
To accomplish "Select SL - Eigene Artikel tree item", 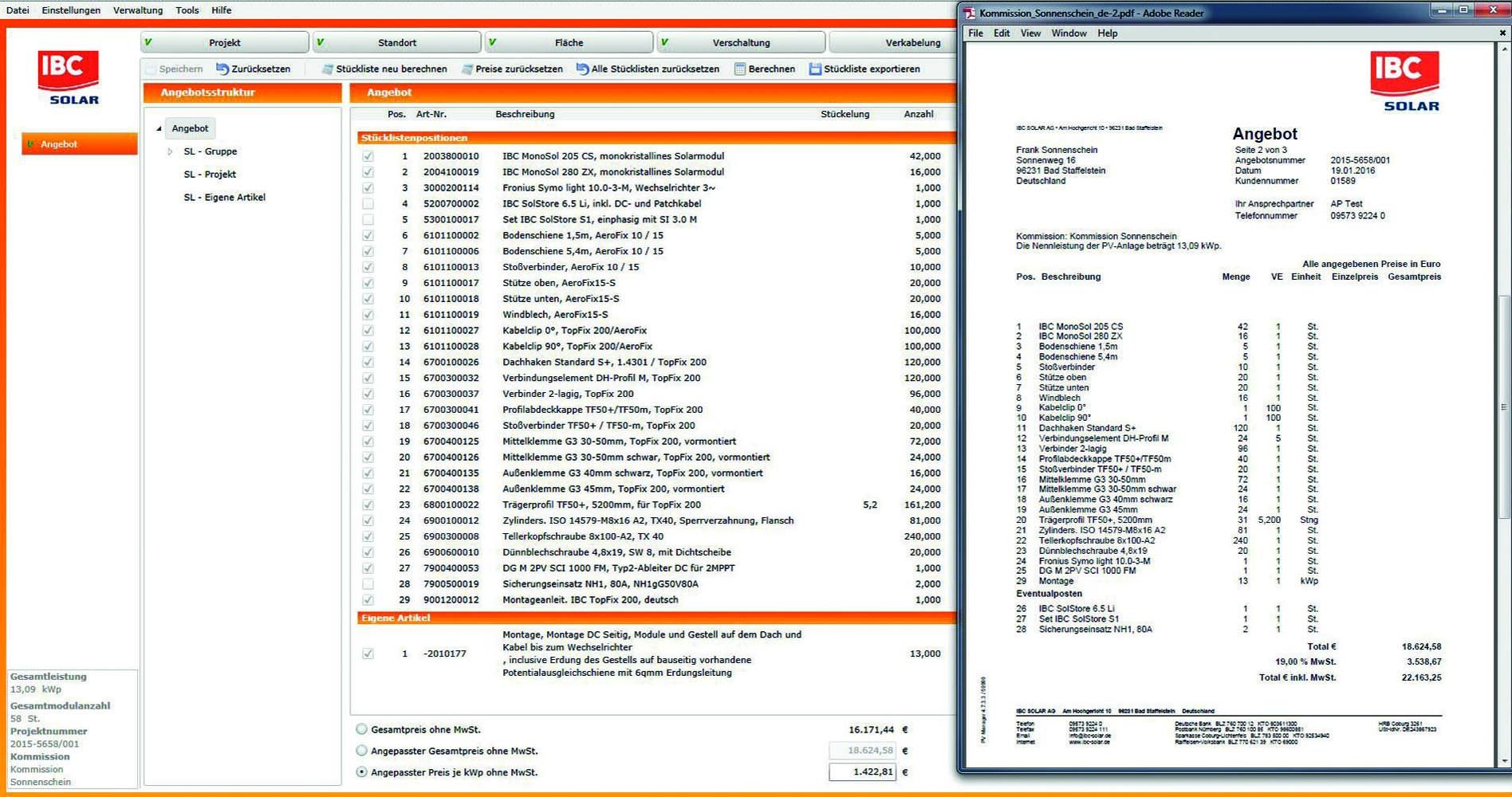I will point(224,197).
